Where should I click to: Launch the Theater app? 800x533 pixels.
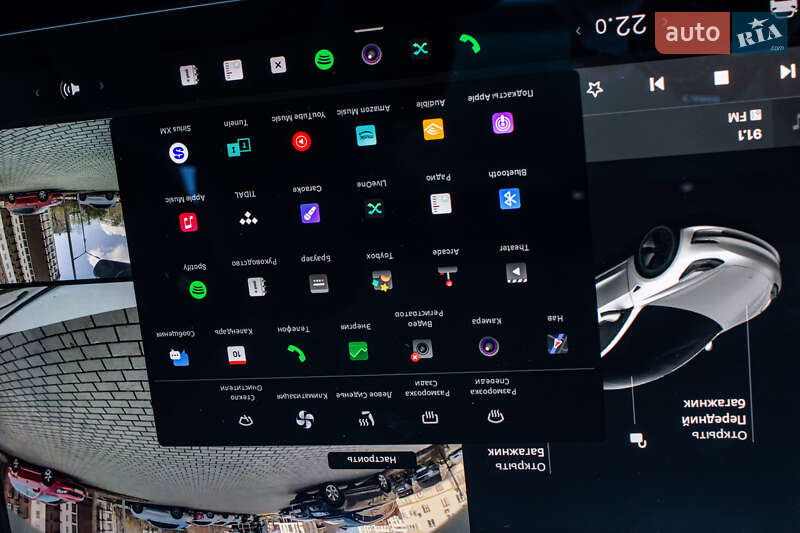click(515, 272)
